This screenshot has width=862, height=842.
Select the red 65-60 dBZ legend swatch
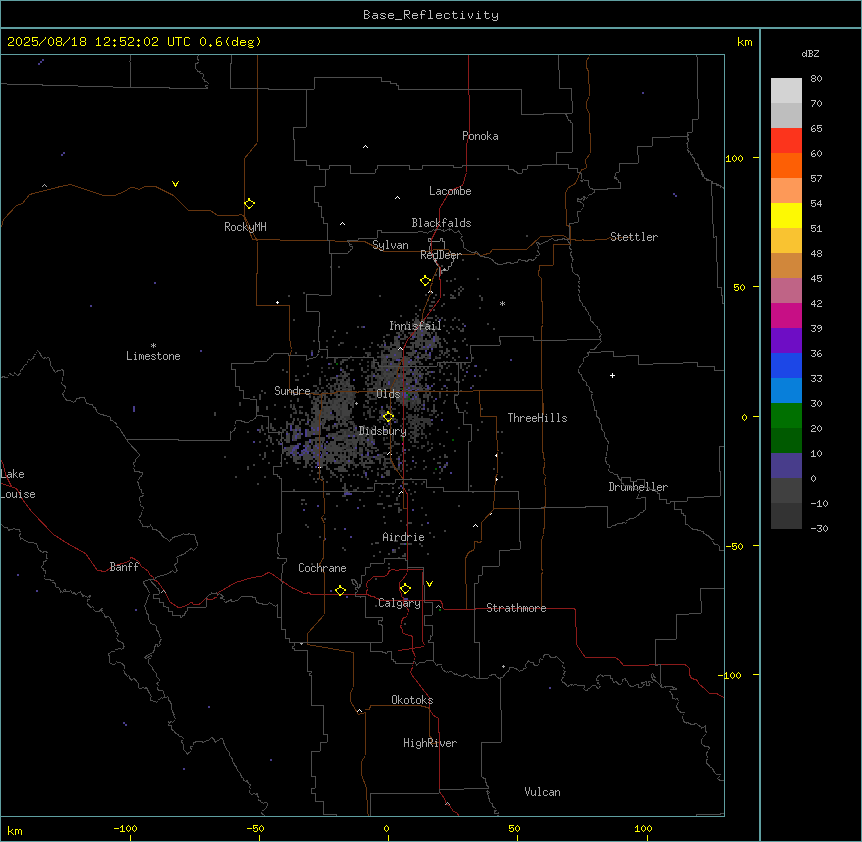click(x=786, y=140)
